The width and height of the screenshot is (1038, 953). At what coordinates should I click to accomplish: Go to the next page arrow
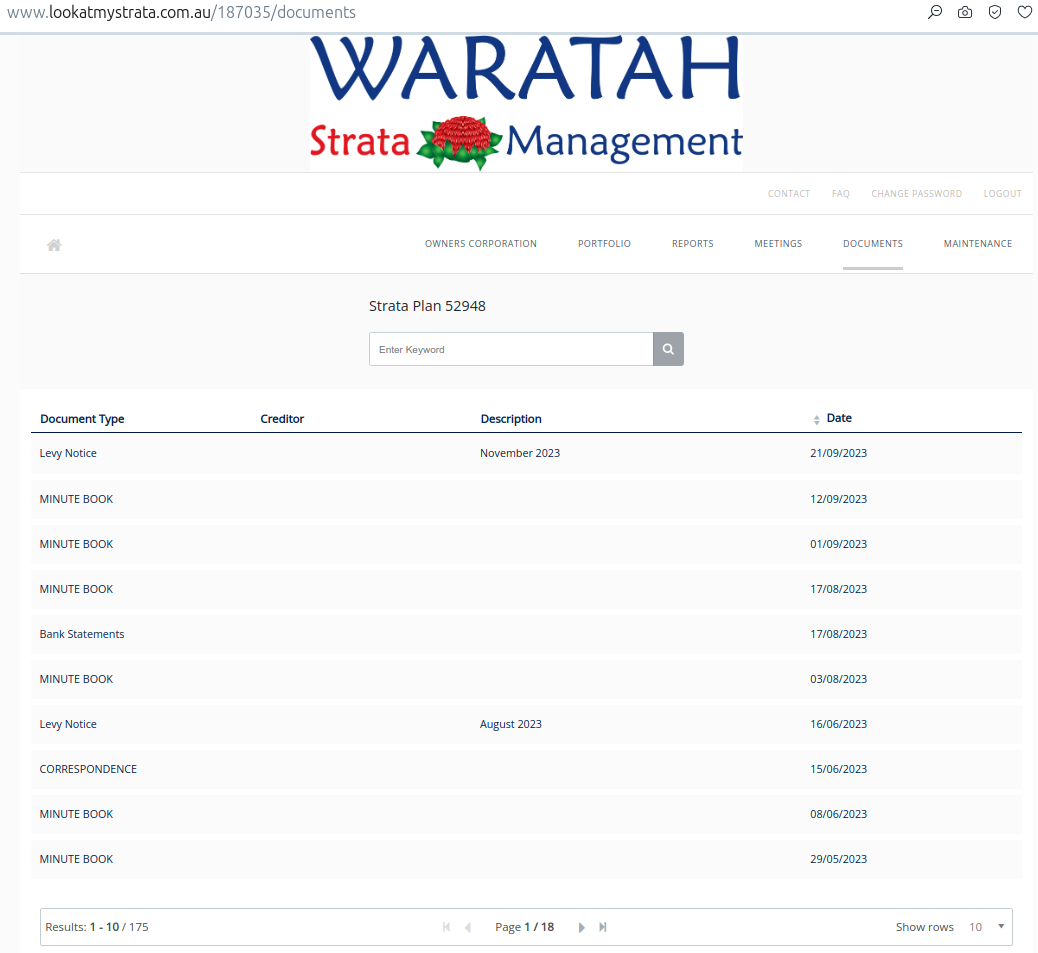(581, 928)
